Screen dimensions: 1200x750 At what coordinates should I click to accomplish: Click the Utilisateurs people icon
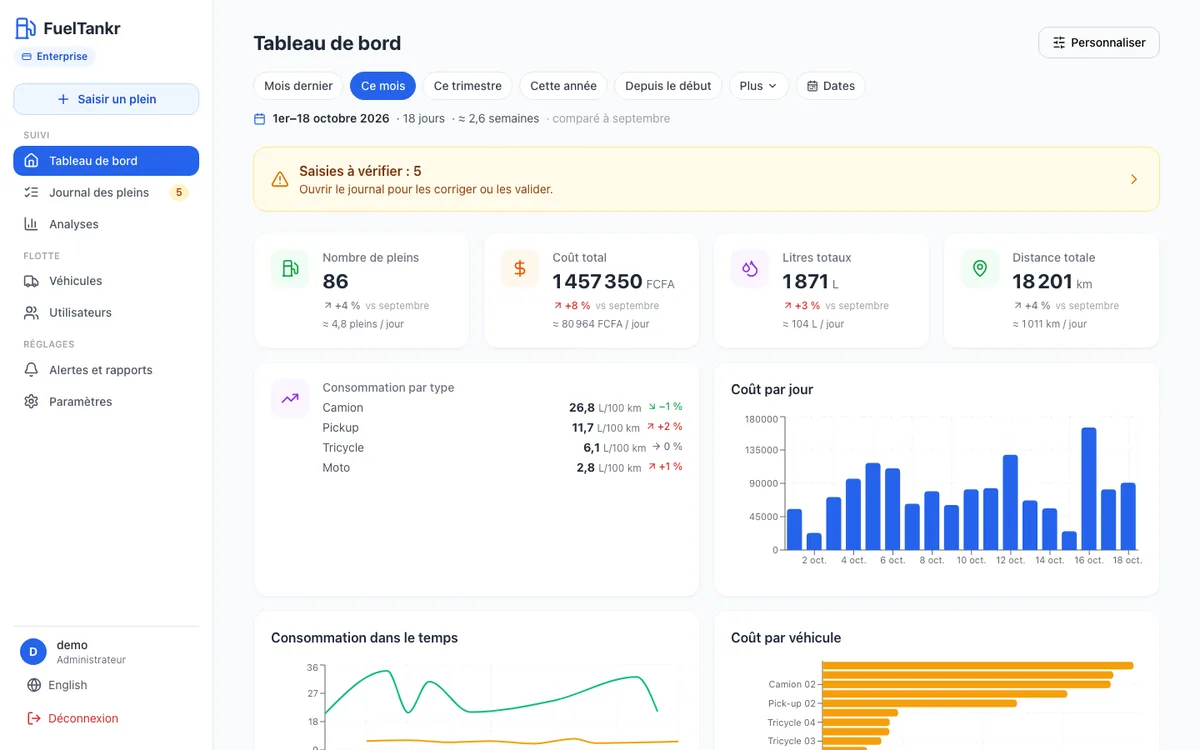point(31,313)
